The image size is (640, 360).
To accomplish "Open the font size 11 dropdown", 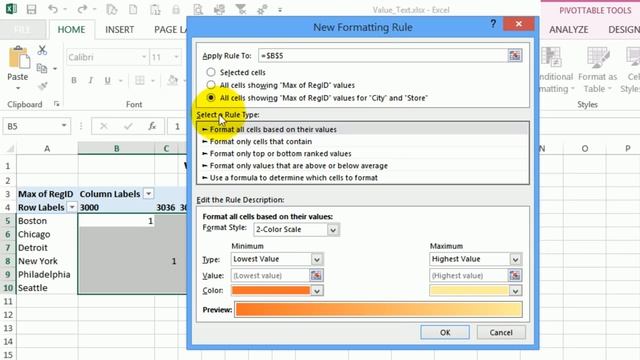I will (176, 57).
